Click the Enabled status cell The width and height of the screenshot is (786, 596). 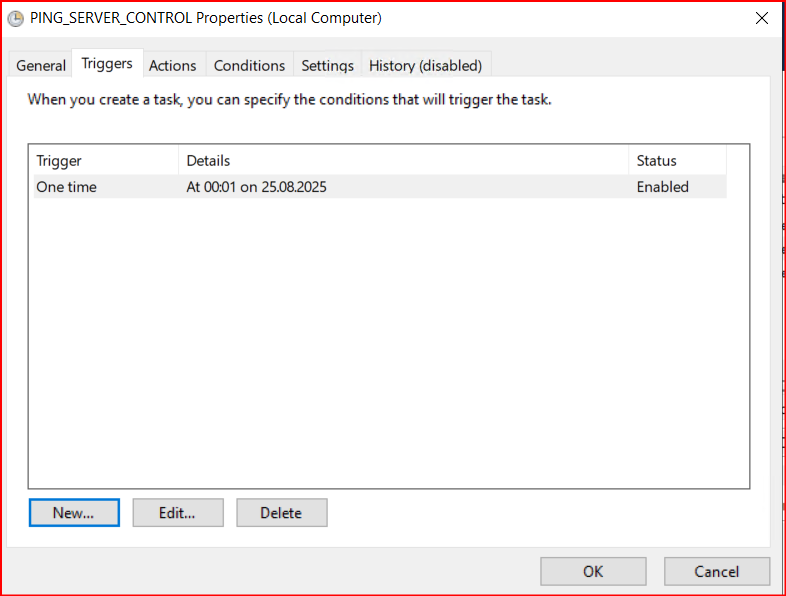(663, 187)
